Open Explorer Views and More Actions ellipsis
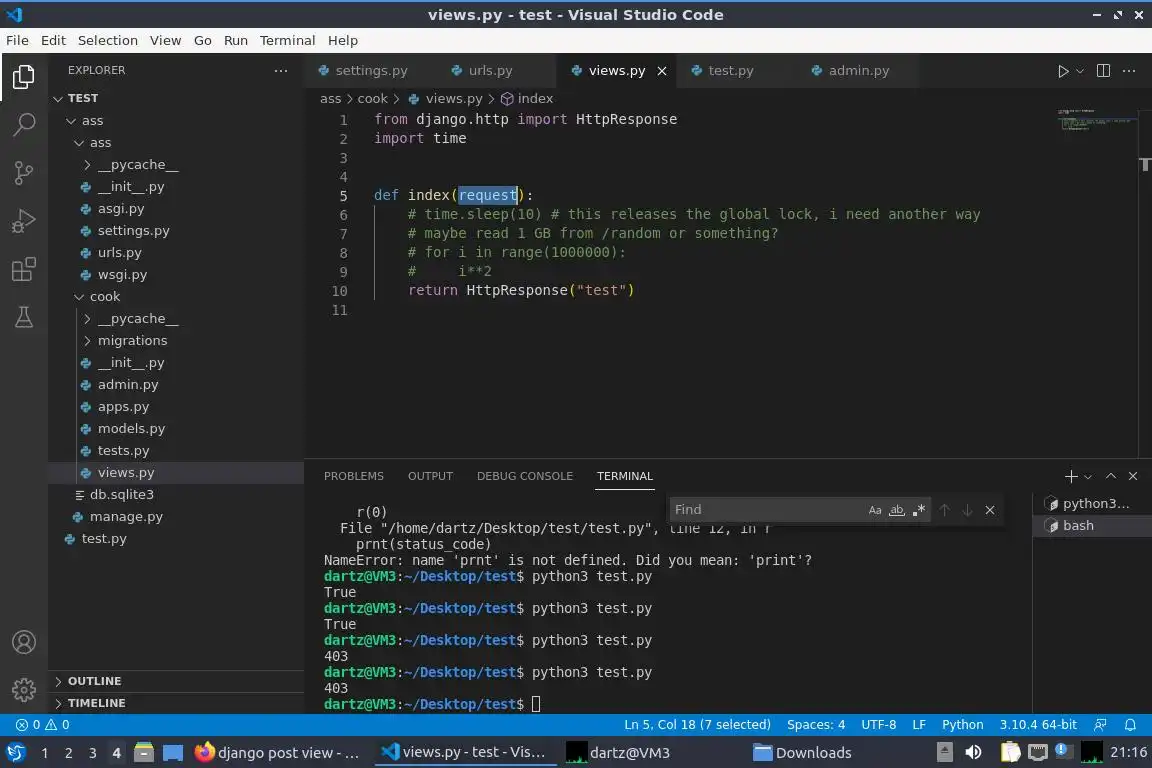 tap(281, 71)
